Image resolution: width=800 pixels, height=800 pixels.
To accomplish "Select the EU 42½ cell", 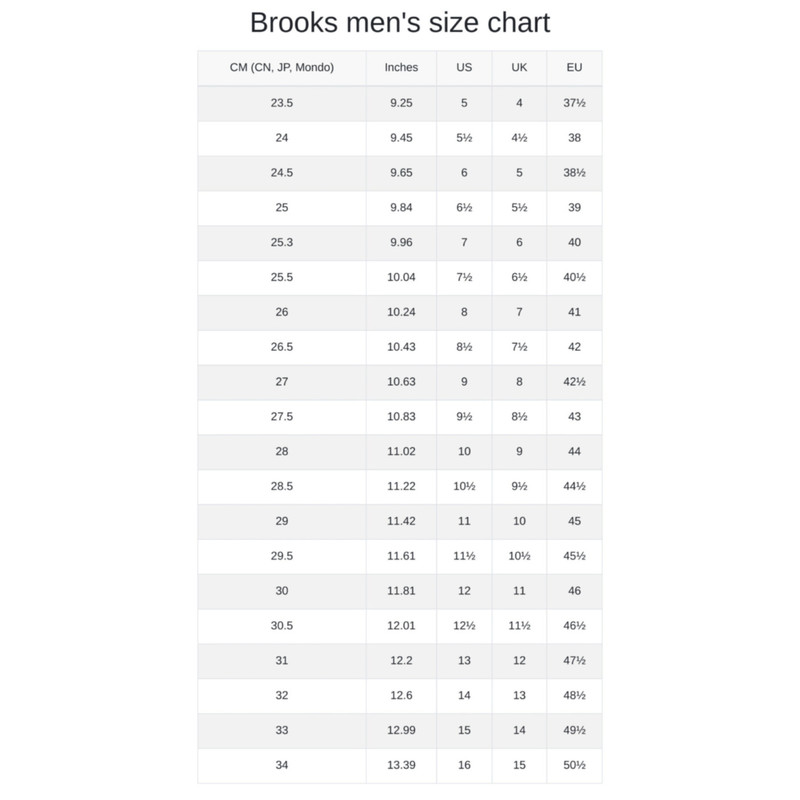I will pyautogui.click(x=574, y=382).
